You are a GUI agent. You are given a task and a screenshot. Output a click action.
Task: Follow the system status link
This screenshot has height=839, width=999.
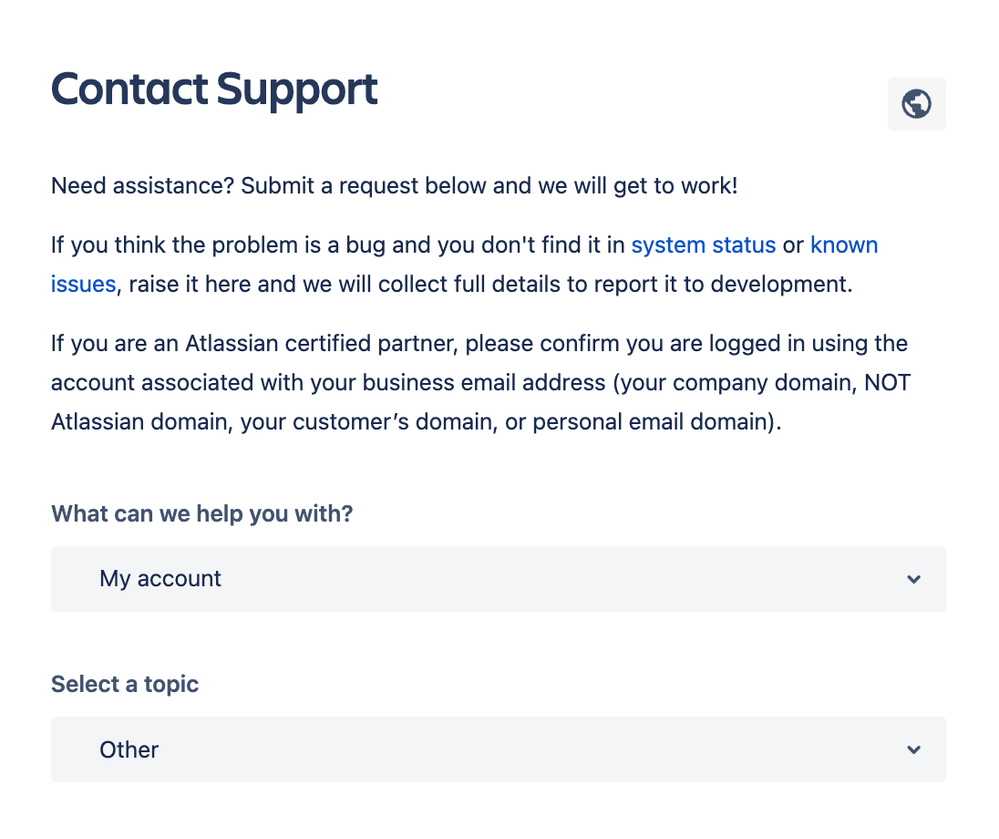pyautogui.click(x=703, y=245)
